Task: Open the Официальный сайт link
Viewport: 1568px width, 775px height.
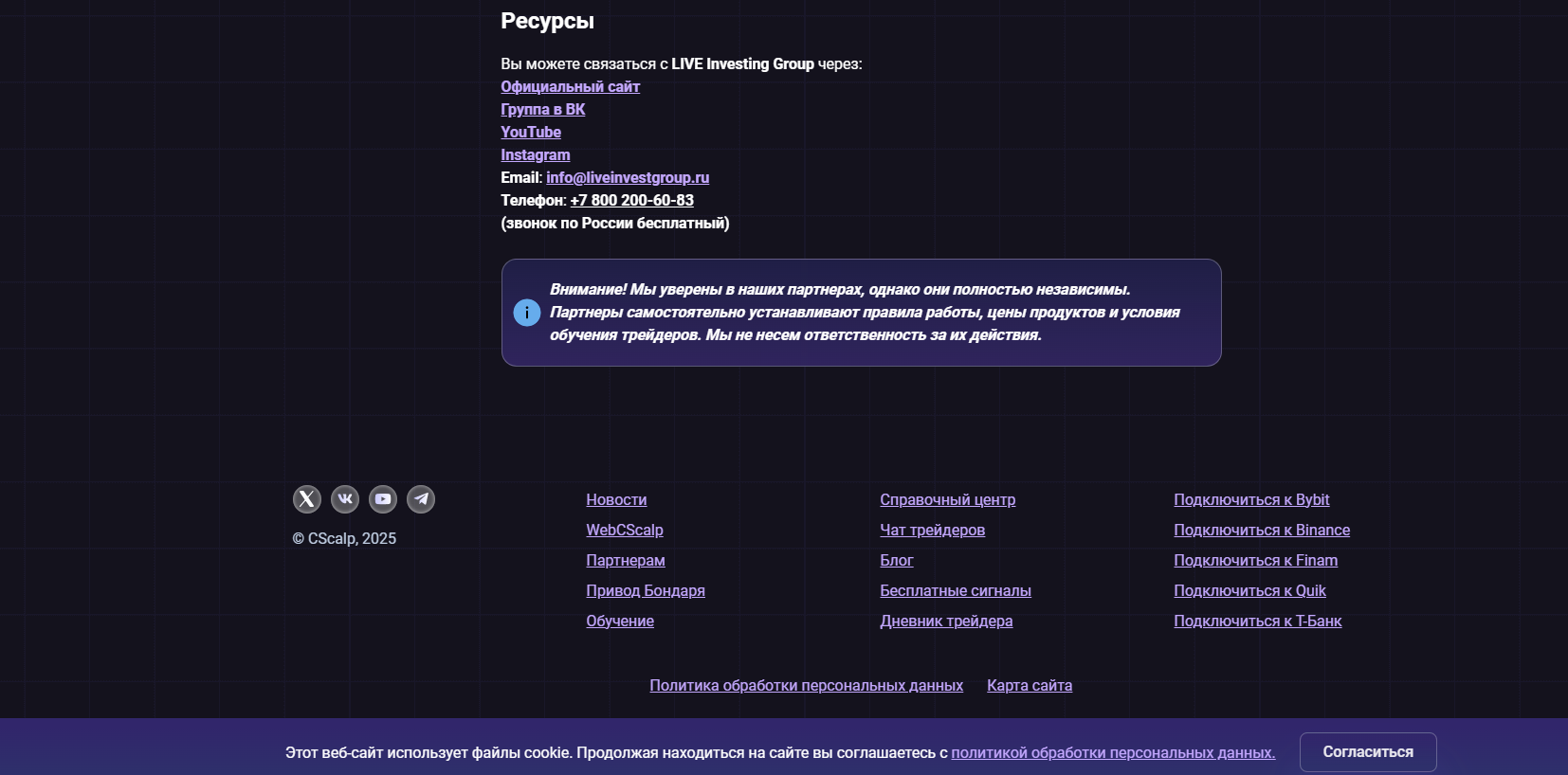Action: click(570, 87)
